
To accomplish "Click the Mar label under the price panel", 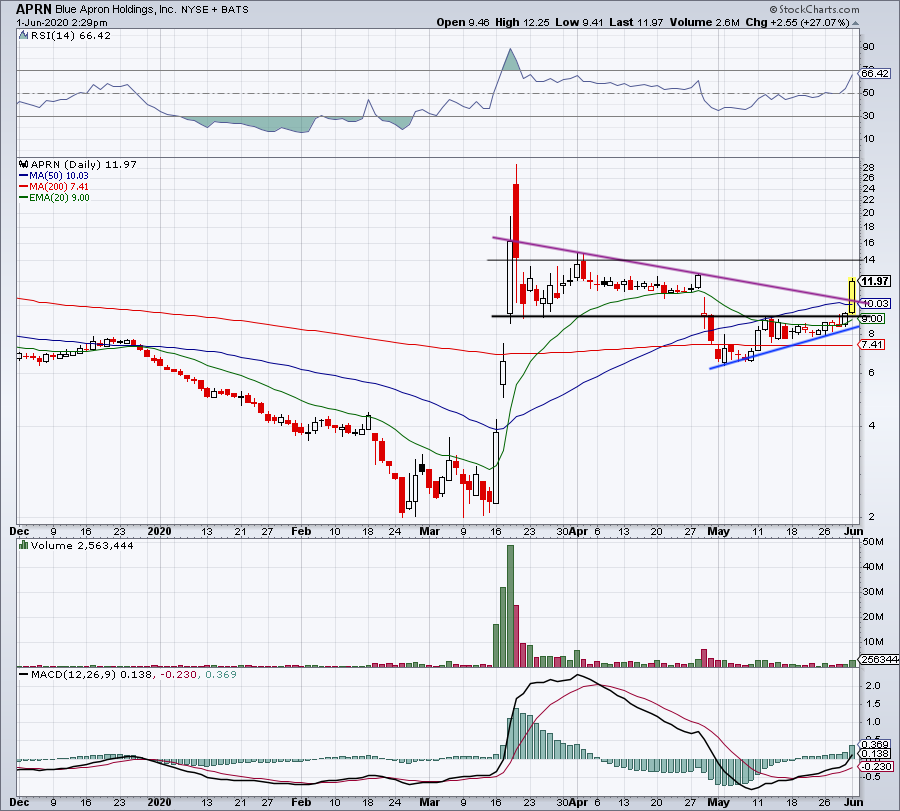I will pyautogui.click(x=429, y=531).
